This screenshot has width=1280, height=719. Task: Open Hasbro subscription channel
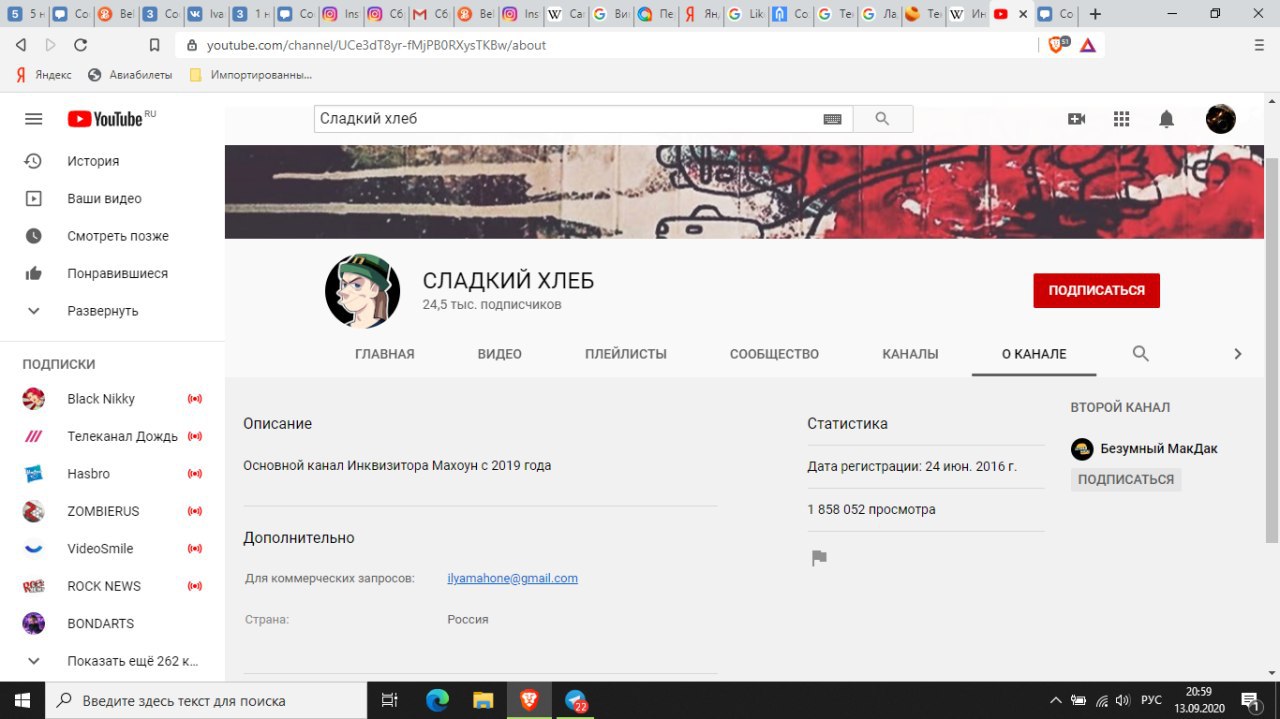[x=112, y=474]
